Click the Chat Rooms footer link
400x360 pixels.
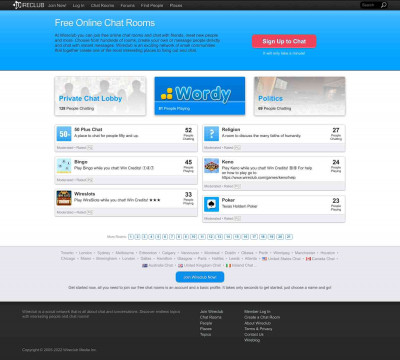coord(211,317)
